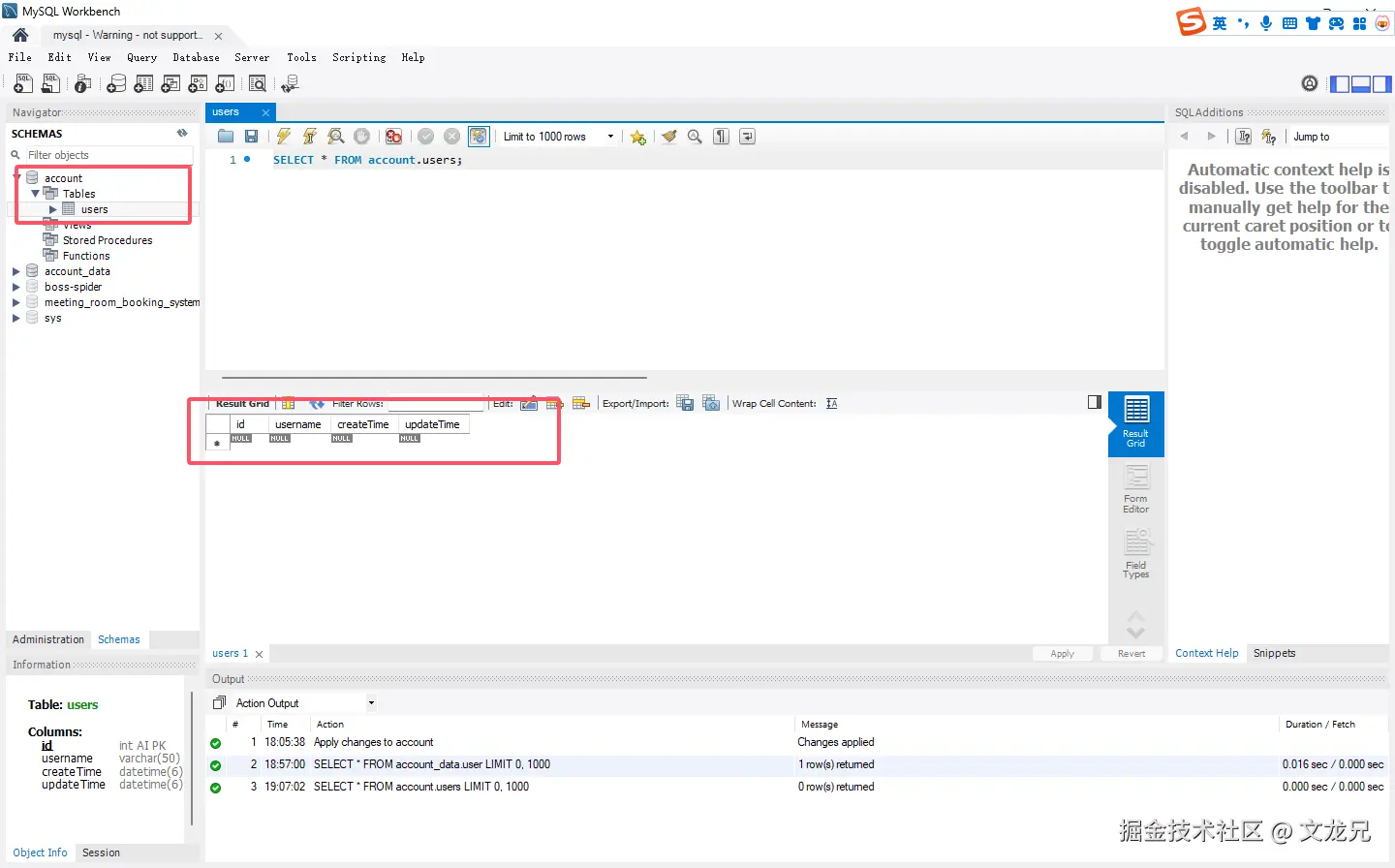The width and height of the screenshot is (1395, 868).
Task: Switch to the Administration tab
Action: pyautogui.click(x=48, y=639)
